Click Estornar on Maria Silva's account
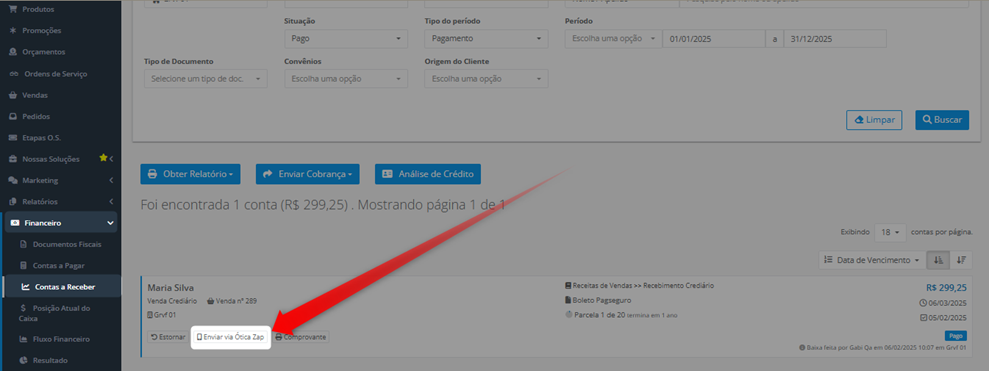989x371 pixels. coord(168,337)
